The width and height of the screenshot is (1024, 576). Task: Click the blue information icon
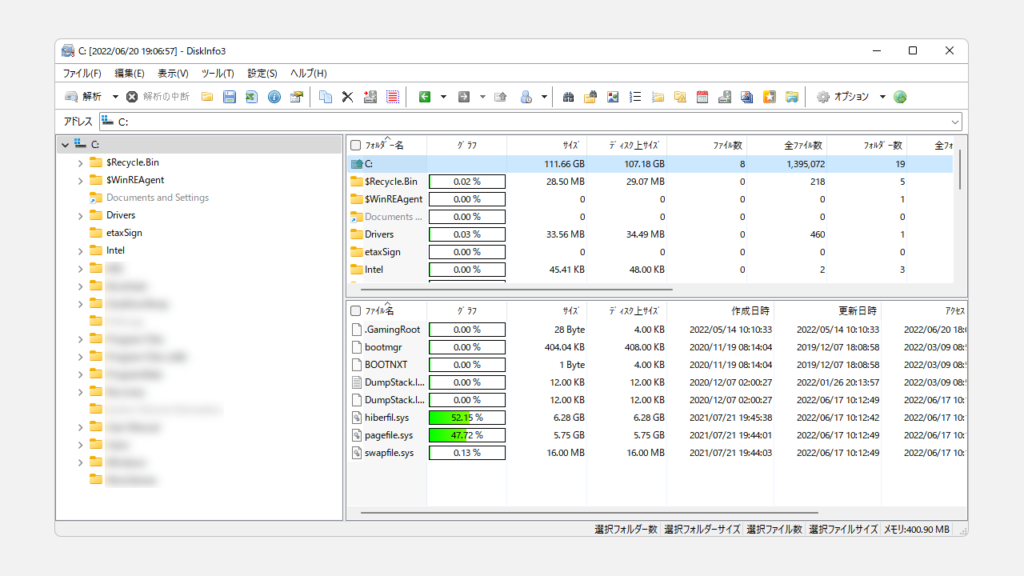click(x=274, y=97)
